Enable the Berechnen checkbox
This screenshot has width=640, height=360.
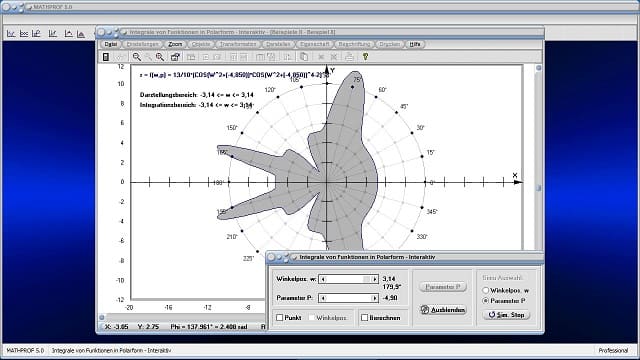[364, 318]
